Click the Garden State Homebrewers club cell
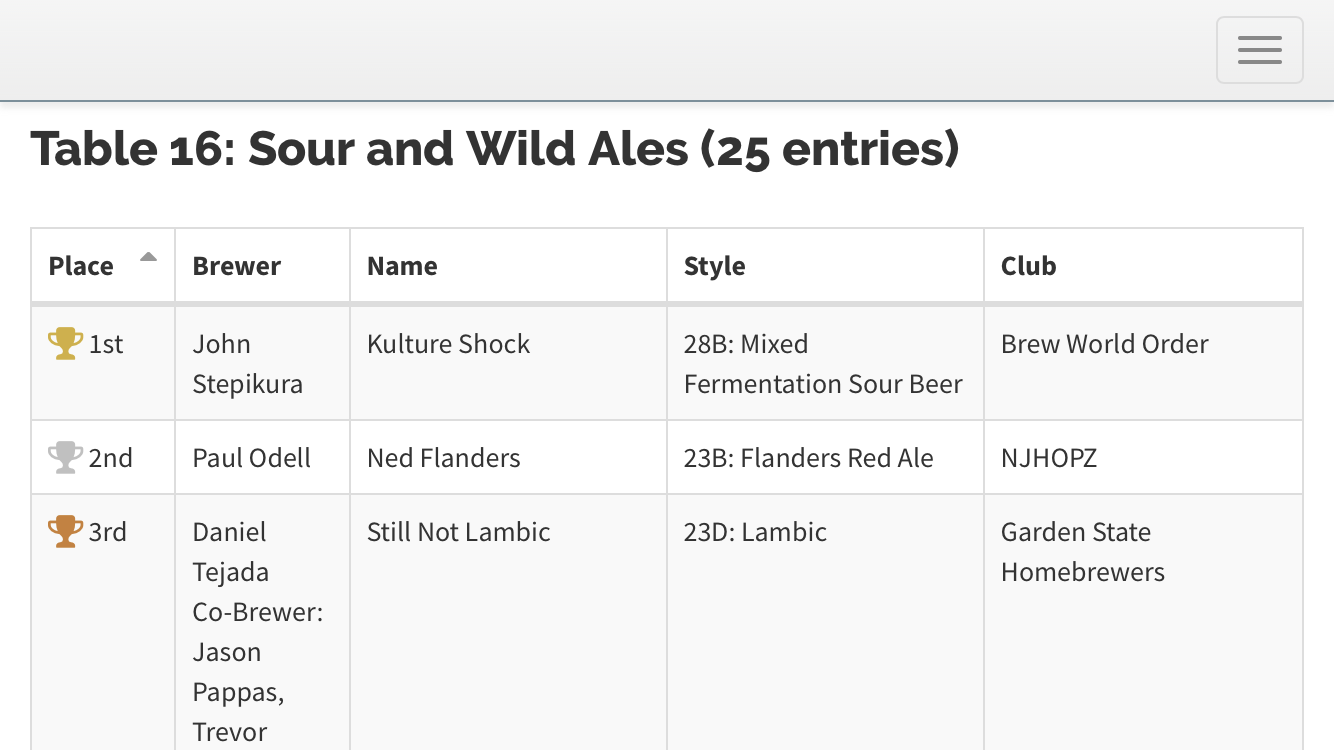 [1083, 552]
